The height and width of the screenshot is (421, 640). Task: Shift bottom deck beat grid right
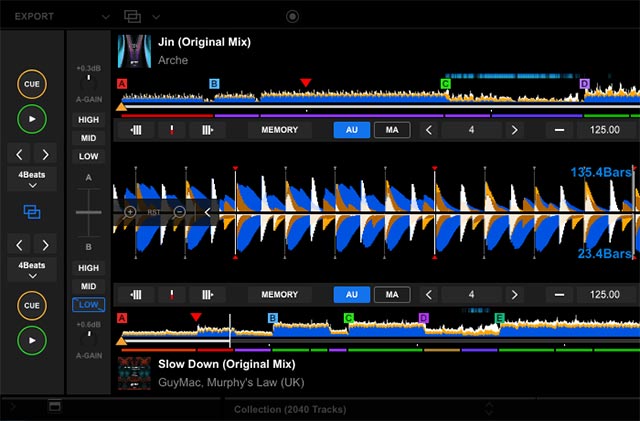pos(207,295)
